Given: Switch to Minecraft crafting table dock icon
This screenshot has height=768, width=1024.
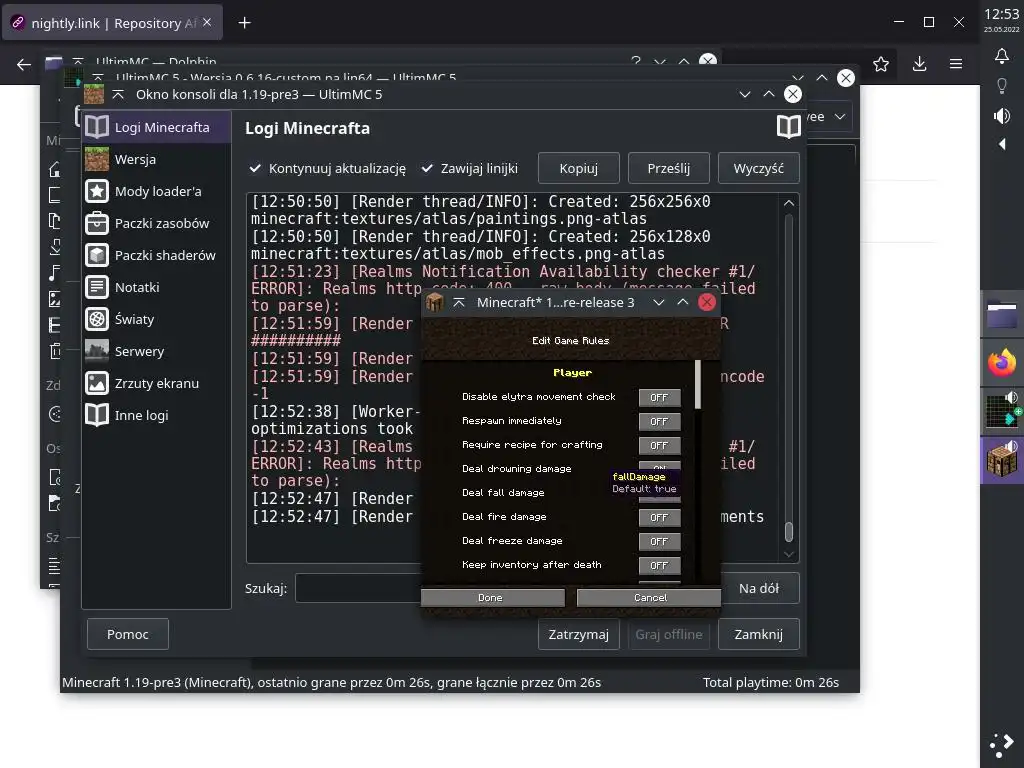Looking at the screenshot, I should [1002, 460].
